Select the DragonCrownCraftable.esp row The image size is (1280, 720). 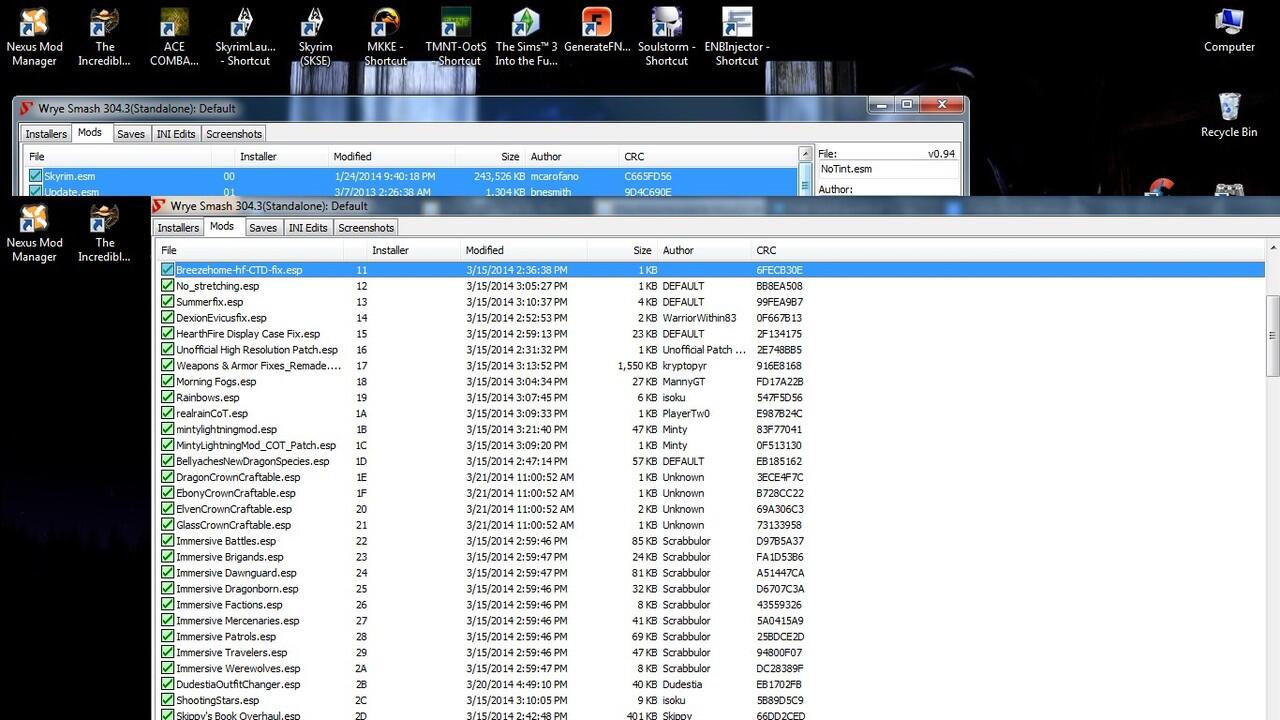[710, 477]
